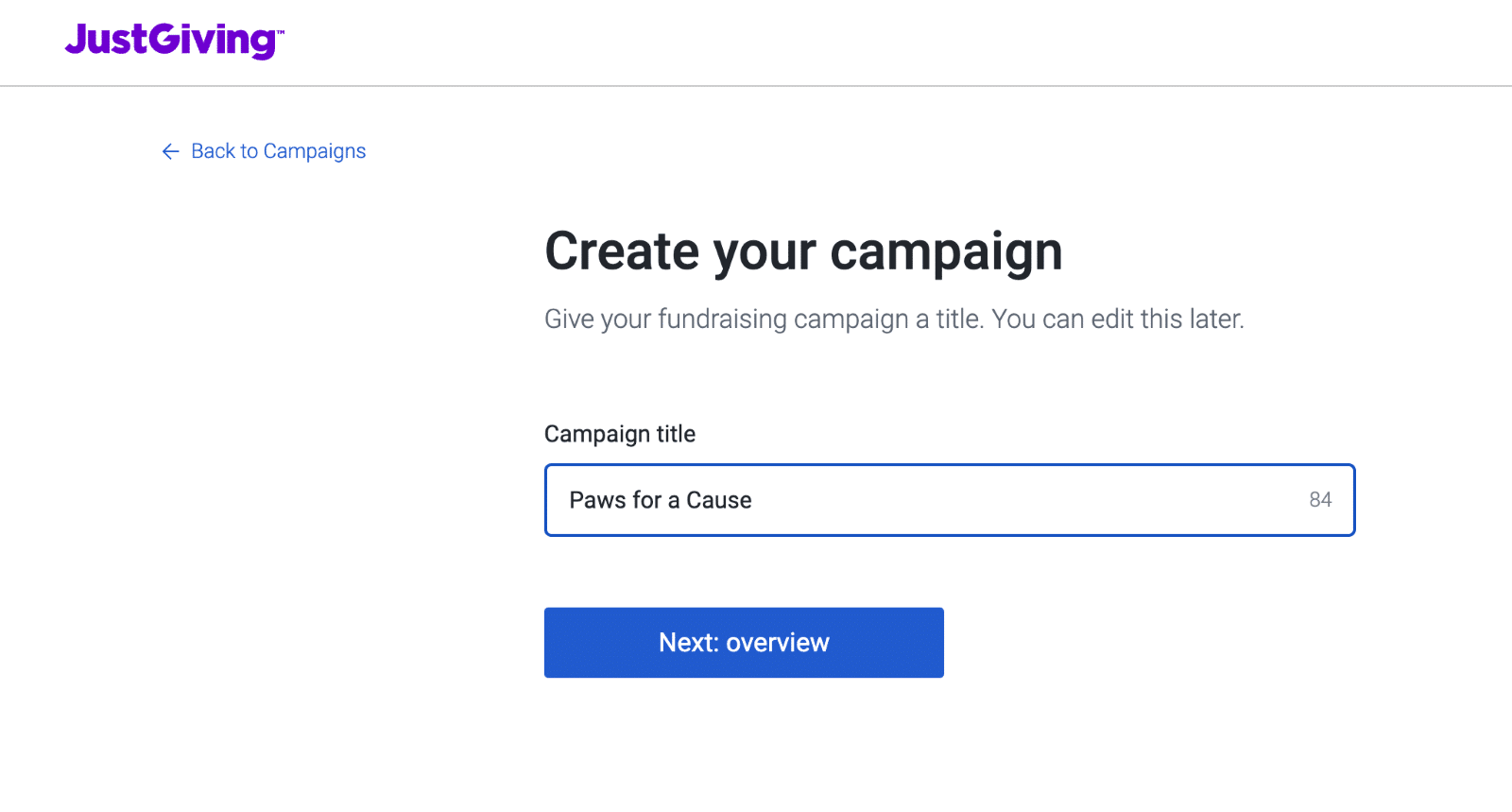Click the Next: overview button

(744, 643)
